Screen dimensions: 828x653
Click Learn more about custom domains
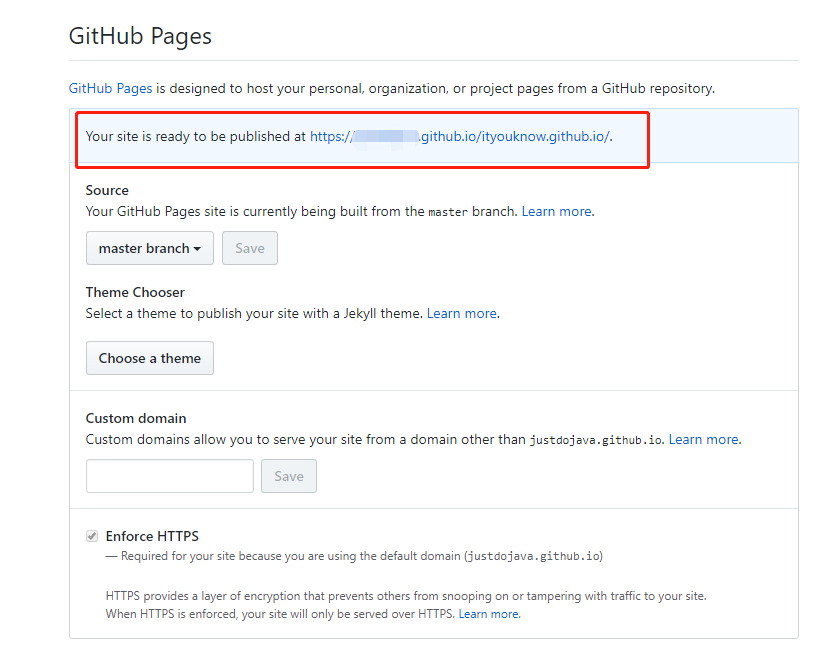click(x=704, y=439)
